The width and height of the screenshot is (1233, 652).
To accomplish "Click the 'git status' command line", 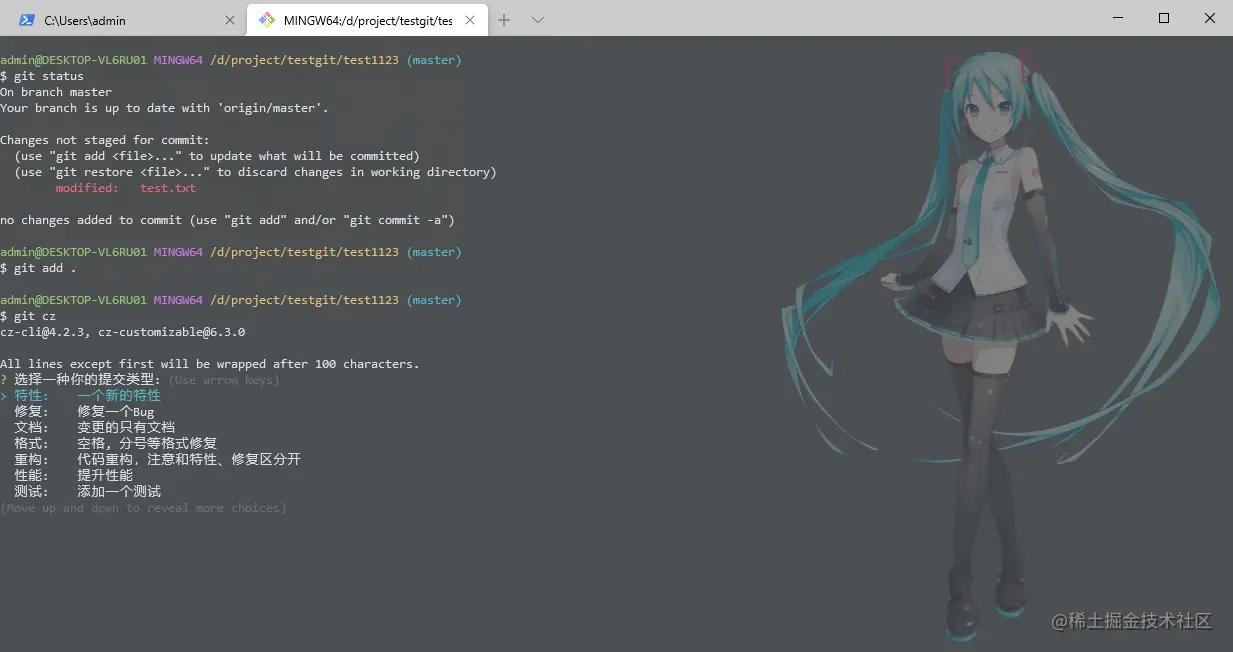I will [x=42, y=76].
